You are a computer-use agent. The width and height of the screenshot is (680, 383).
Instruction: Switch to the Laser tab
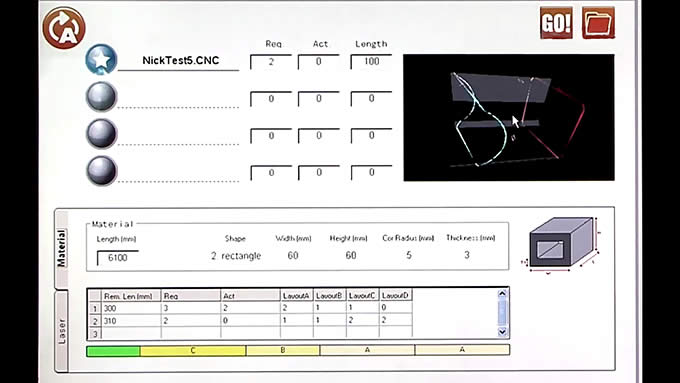62,331
